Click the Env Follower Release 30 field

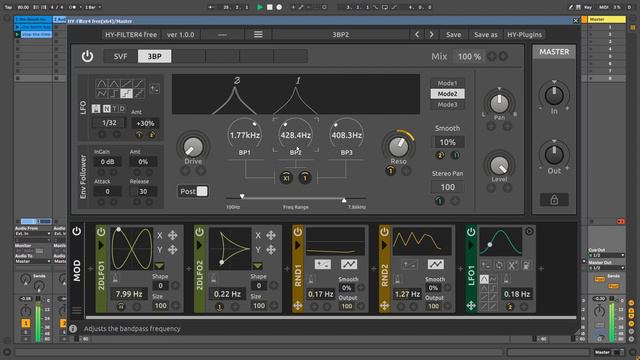coord(143,191)
